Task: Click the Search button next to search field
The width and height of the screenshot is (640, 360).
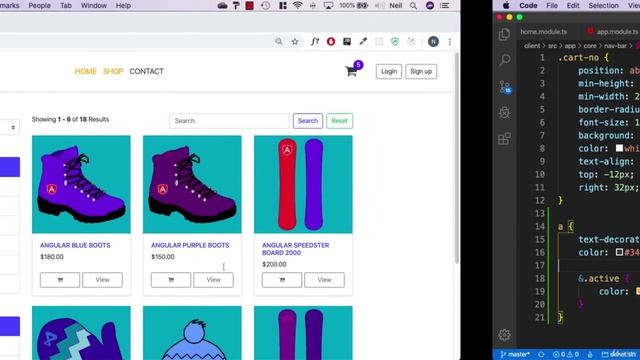Action: (x=308, y=121)
